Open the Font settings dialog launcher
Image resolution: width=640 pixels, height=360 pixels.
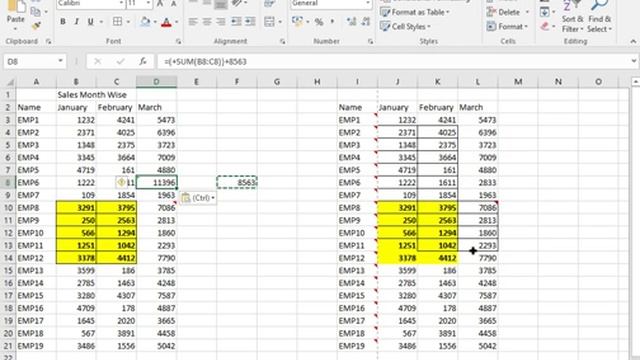(x=178, y=41)
